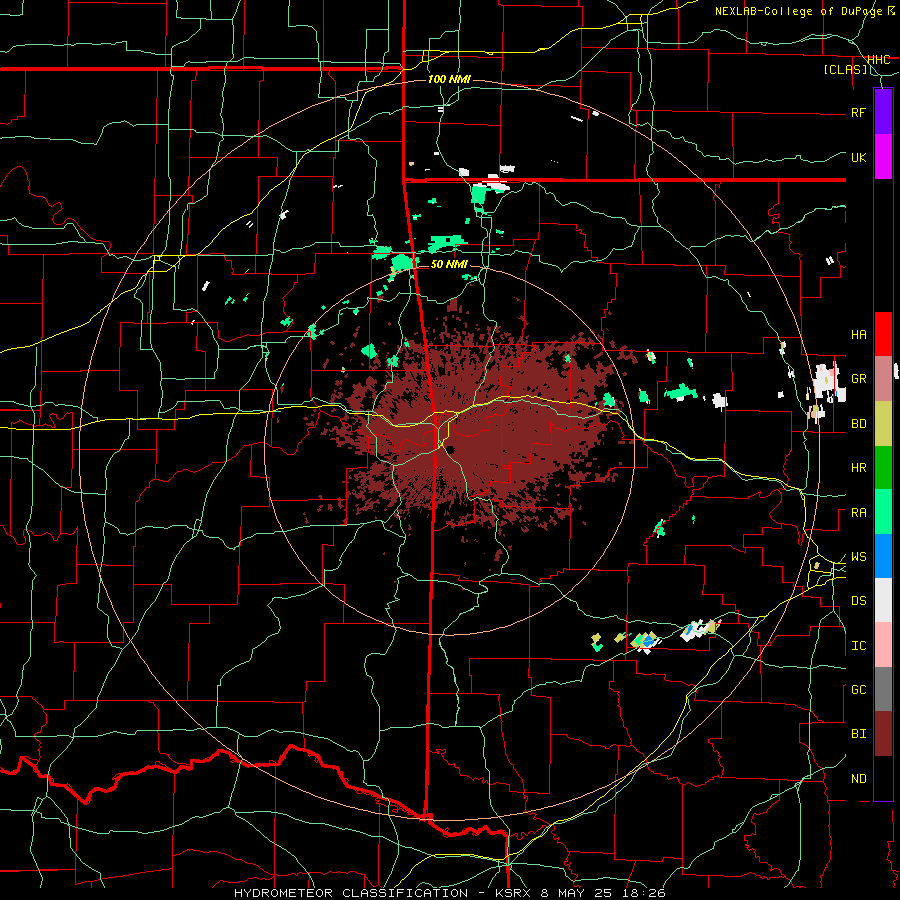
Task: Click the HA legend label
Action: (858, 334)
